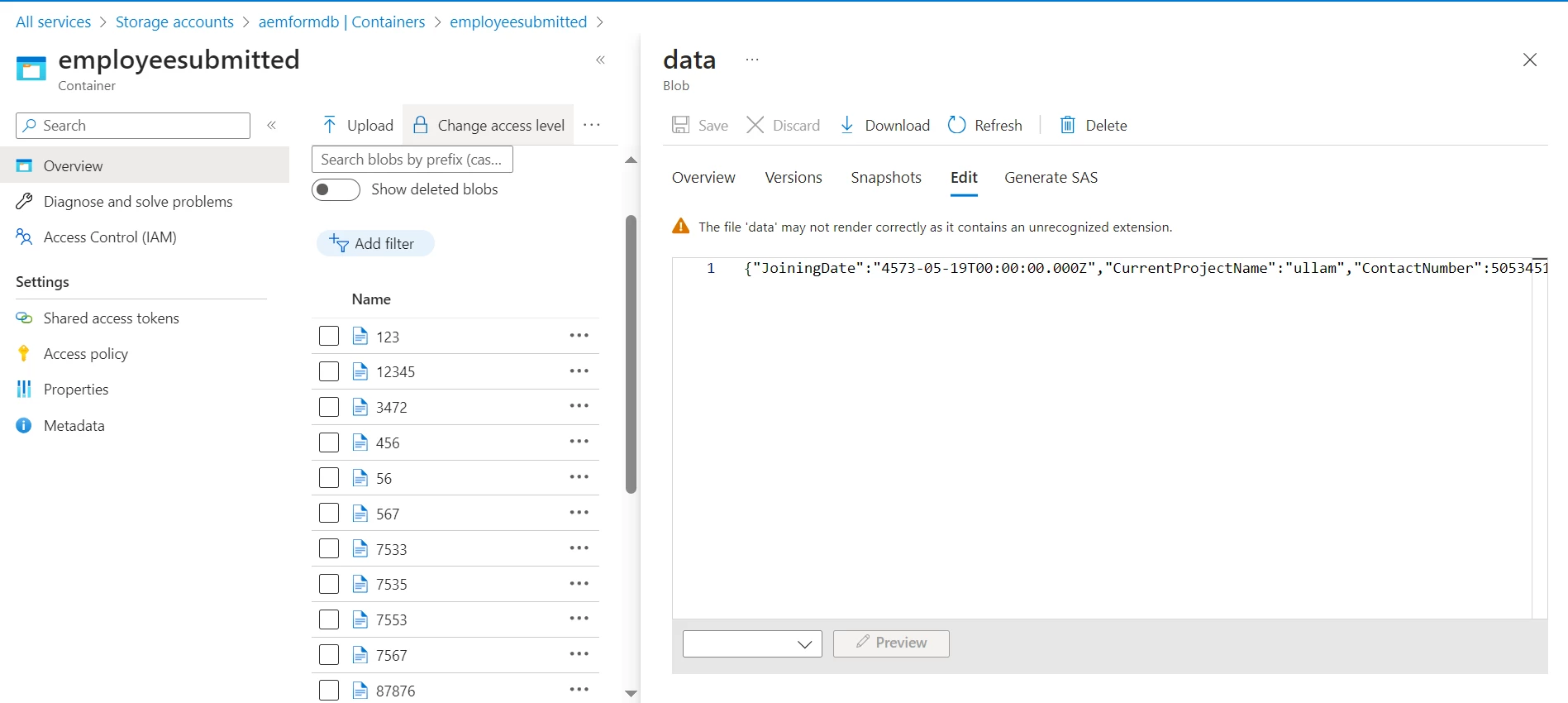This screenshot has height=703, width=1568.
Task: Click the wrench icon for Diagnose and solve problems
Action: [25, 201]
